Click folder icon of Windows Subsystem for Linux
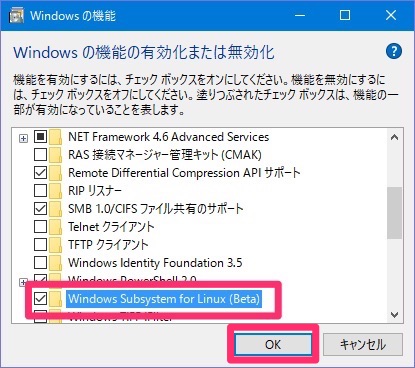The width and height of the screenshot is (415, 368). coord(55,299)
